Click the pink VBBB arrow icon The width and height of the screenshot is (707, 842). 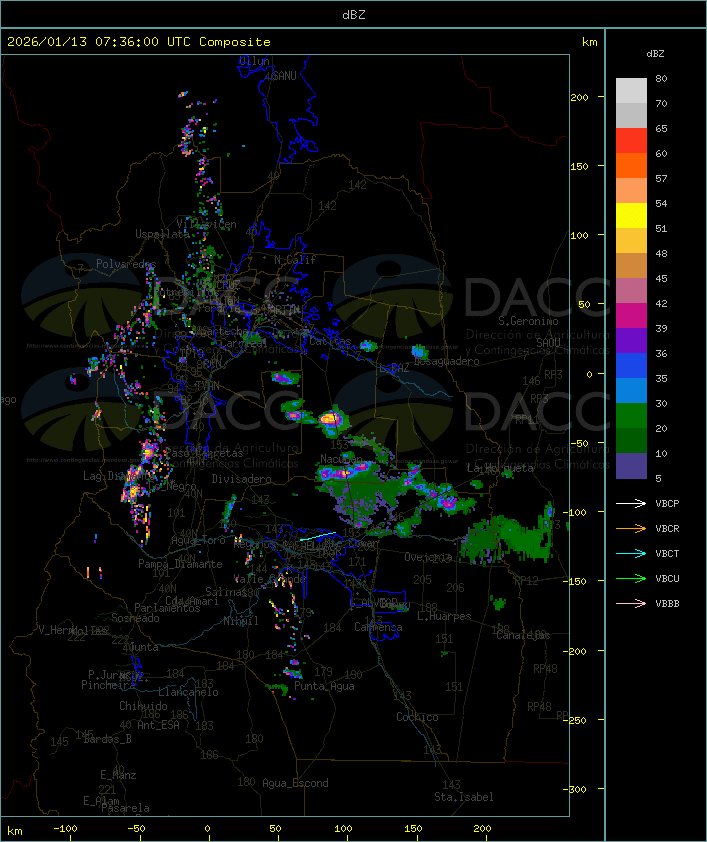click(632, 604)
